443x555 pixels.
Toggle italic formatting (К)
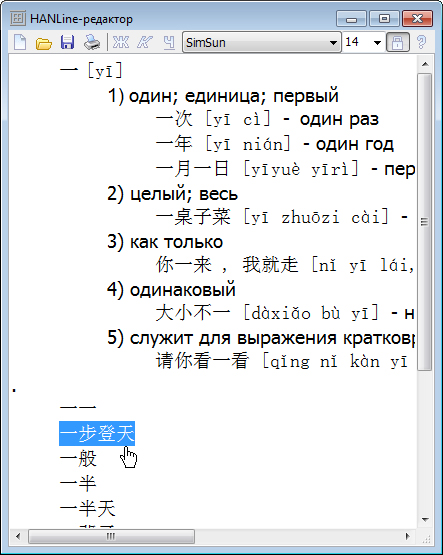(x=145, y=42)
